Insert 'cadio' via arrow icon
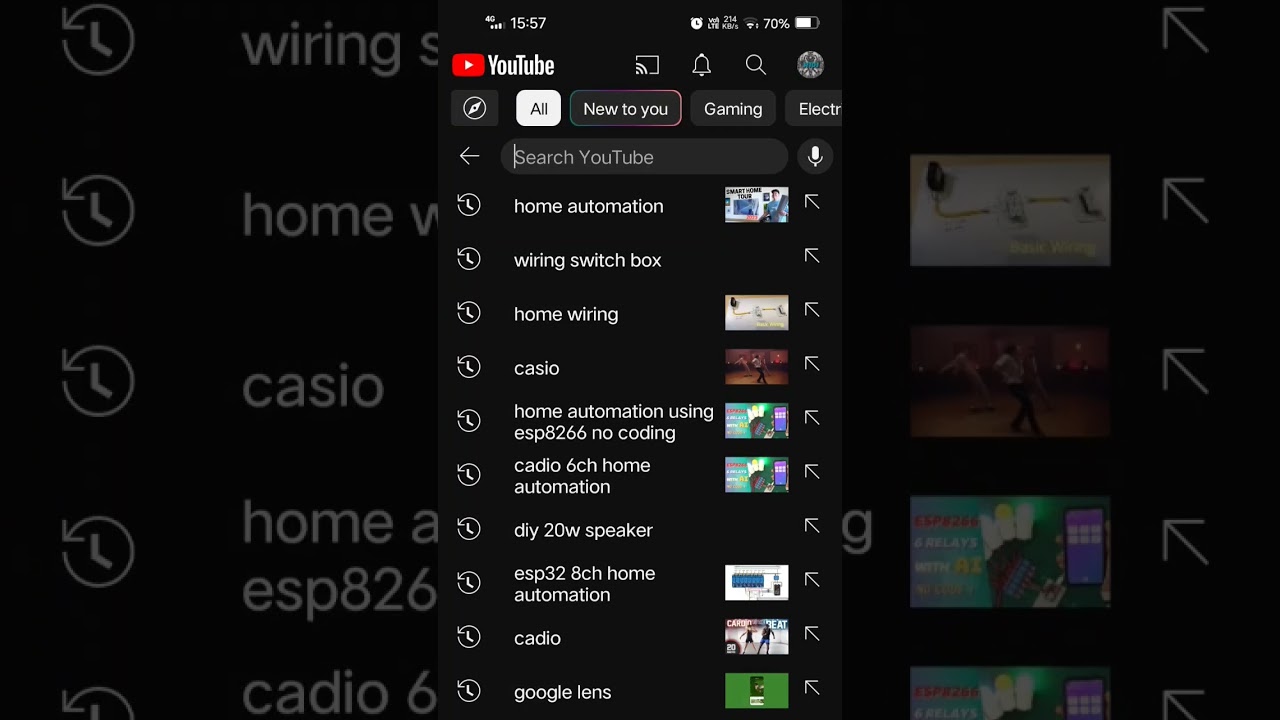Screen dimensions: 1280x720 point(812,634)
